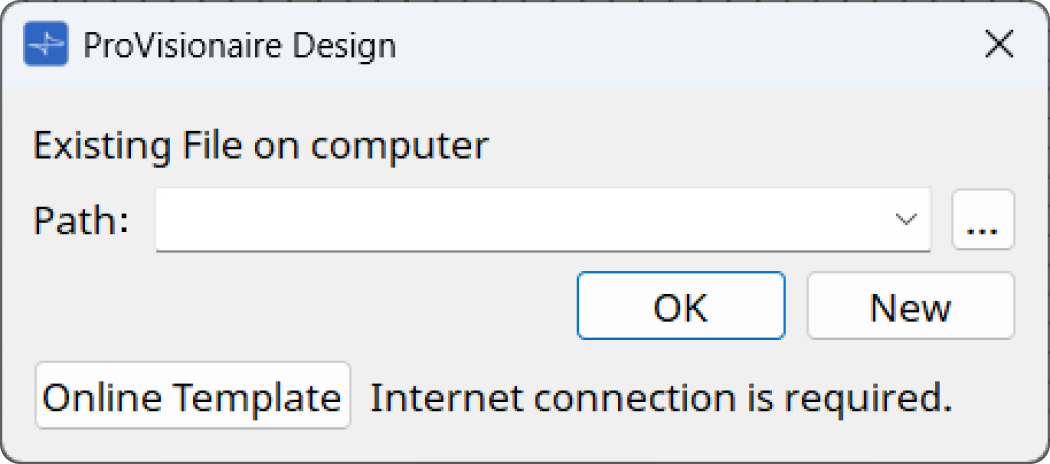Place cursor inside Path combo box
1050x464 pixels.
coord(522,220)
